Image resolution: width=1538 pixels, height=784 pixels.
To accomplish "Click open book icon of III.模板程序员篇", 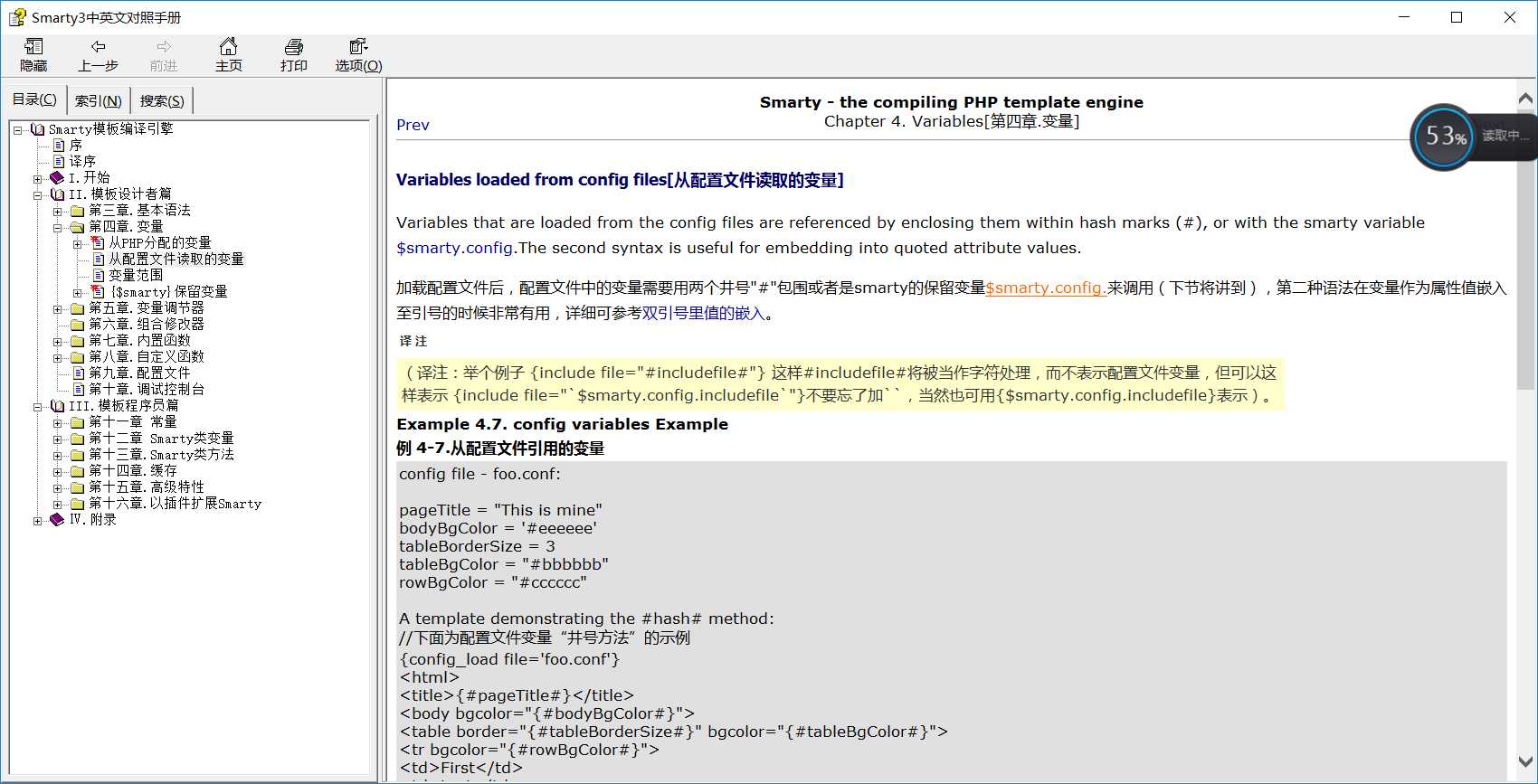I will pos(57,406).
